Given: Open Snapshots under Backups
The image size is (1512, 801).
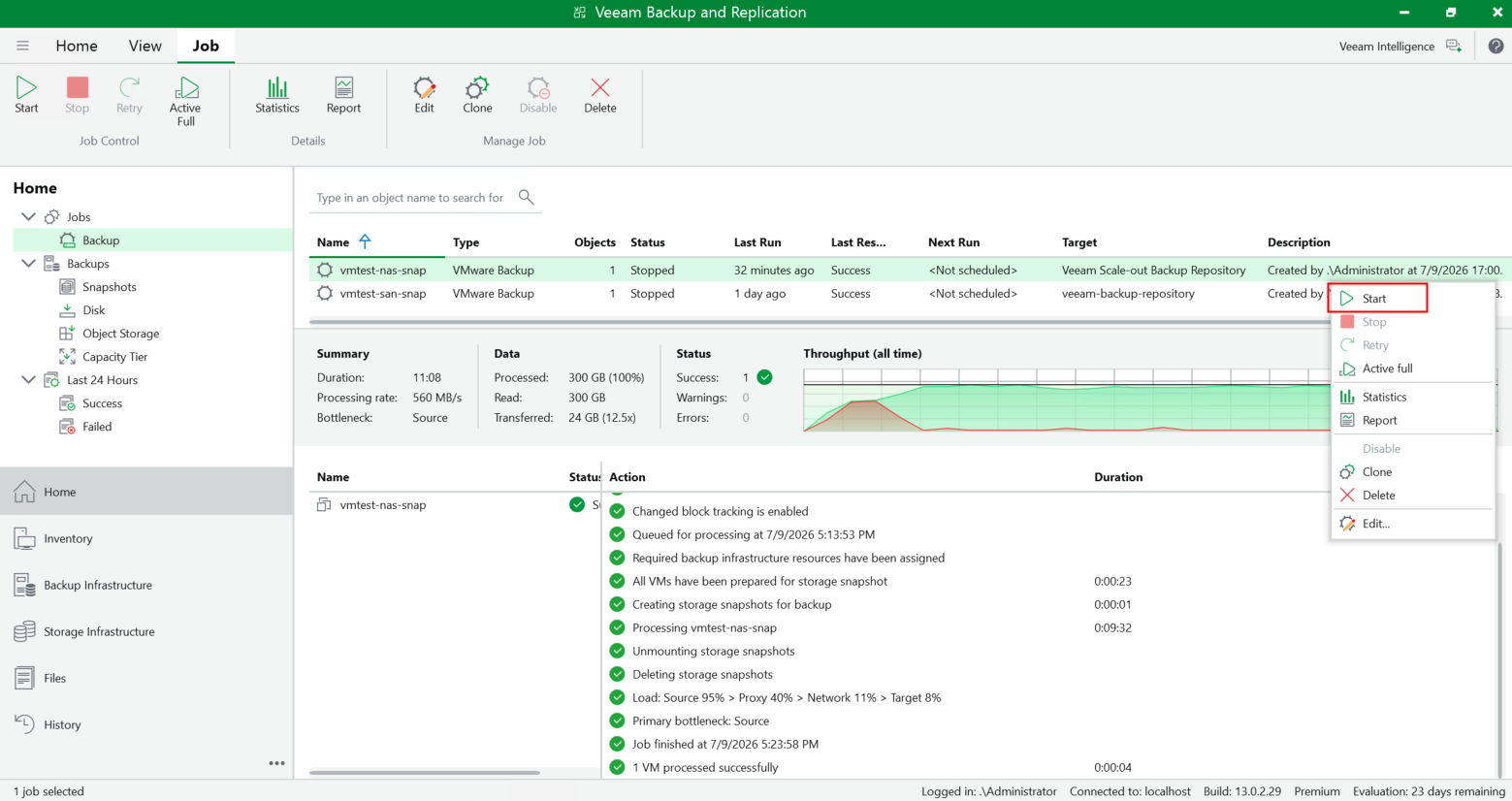Looking at the screenshot, I should 109,287.
